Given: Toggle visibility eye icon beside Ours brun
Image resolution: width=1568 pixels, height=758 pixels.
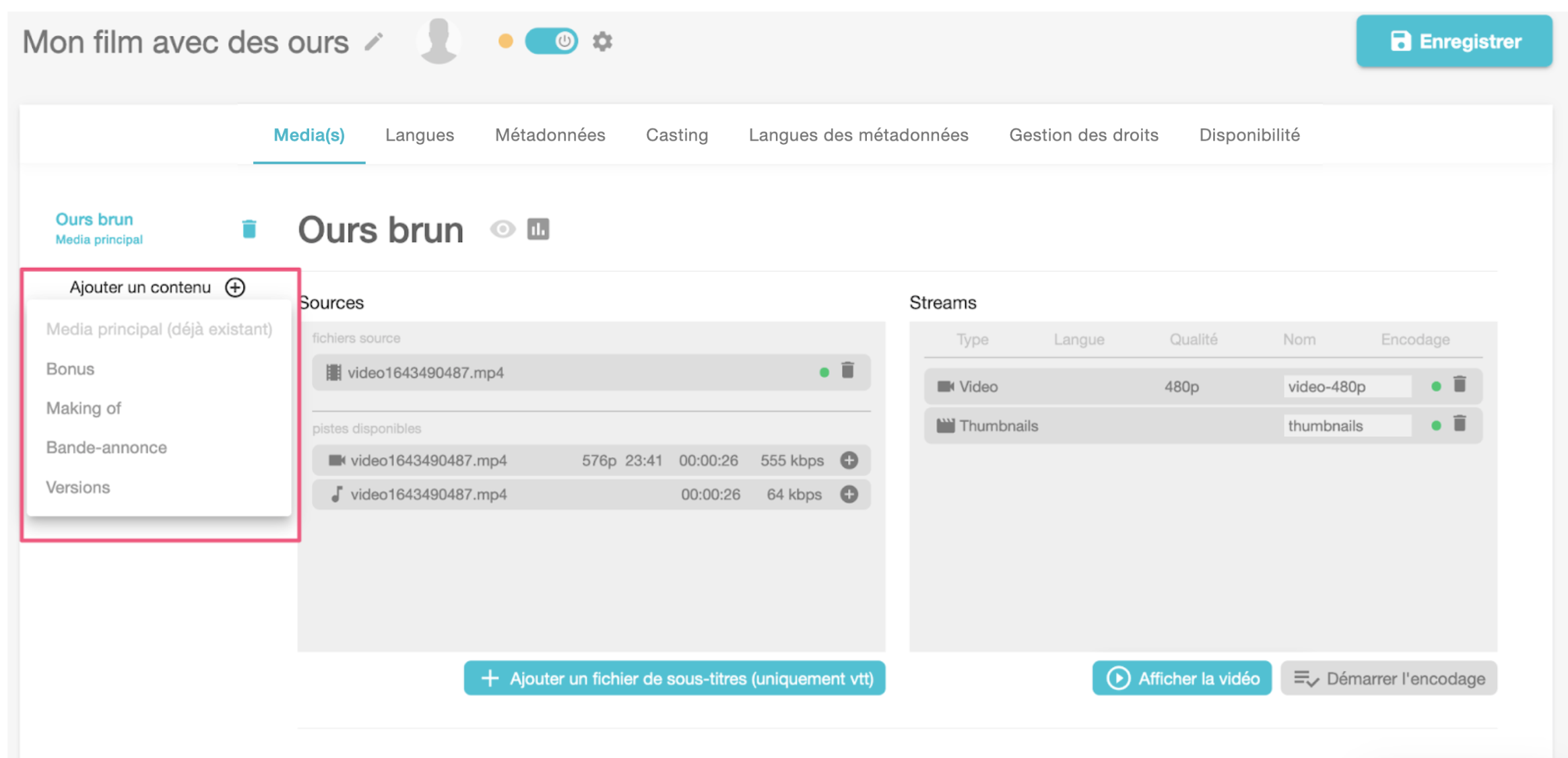Looking at the screenshot, I should [502, 230].
